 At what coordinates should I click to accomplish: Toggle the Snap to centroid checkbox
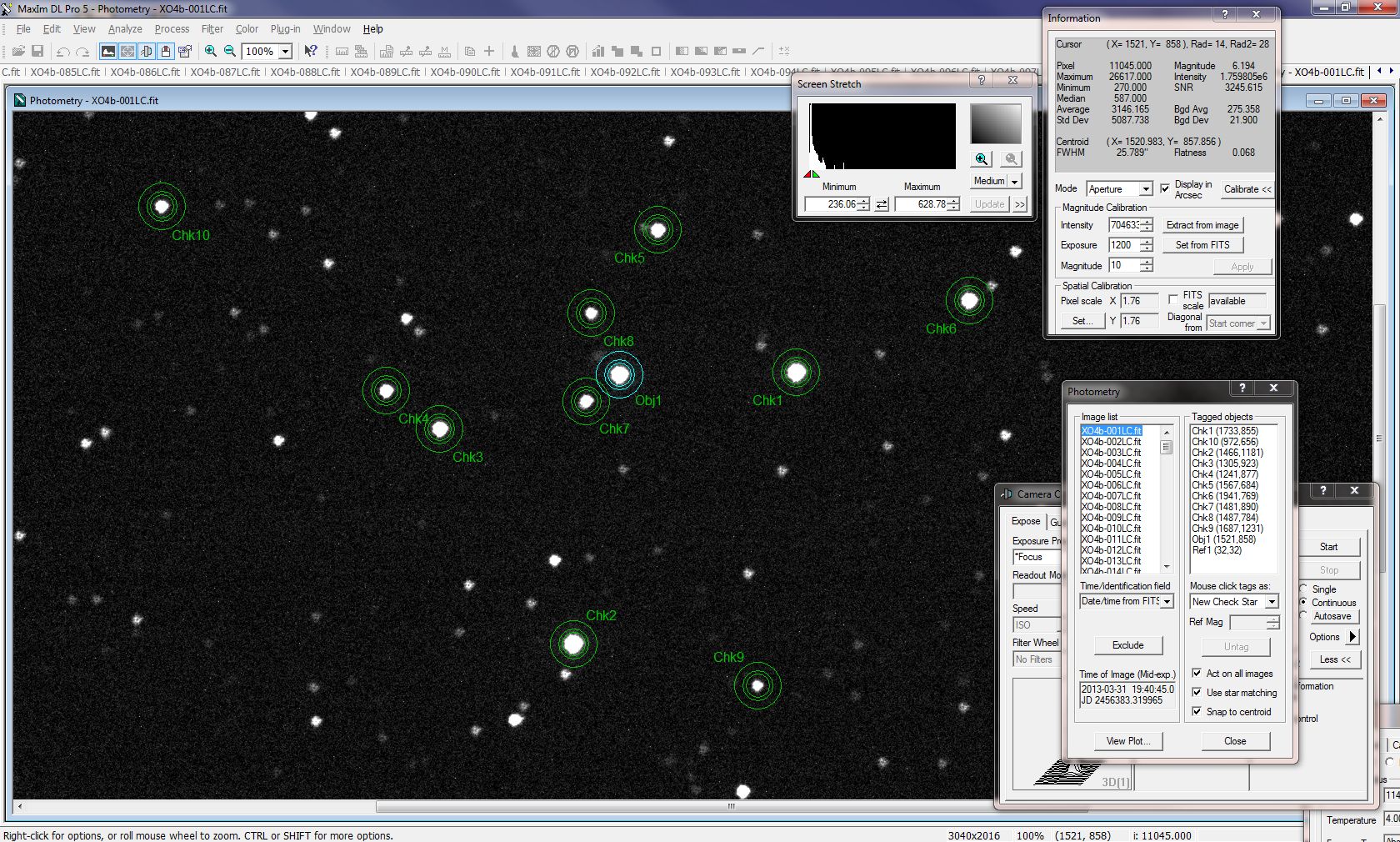click(1197, 711)
